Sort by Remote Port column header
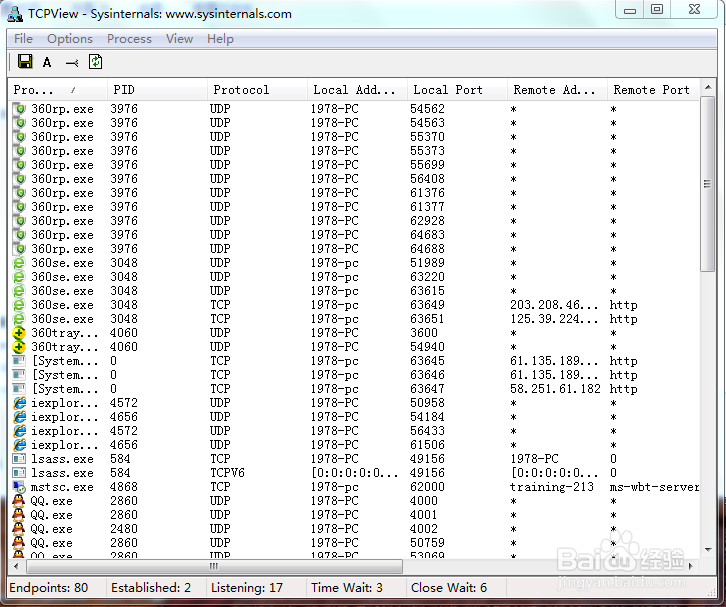Image resolution: width=726 pixels, height=607 pixels. pyautogui.click(x=653, y=90)
